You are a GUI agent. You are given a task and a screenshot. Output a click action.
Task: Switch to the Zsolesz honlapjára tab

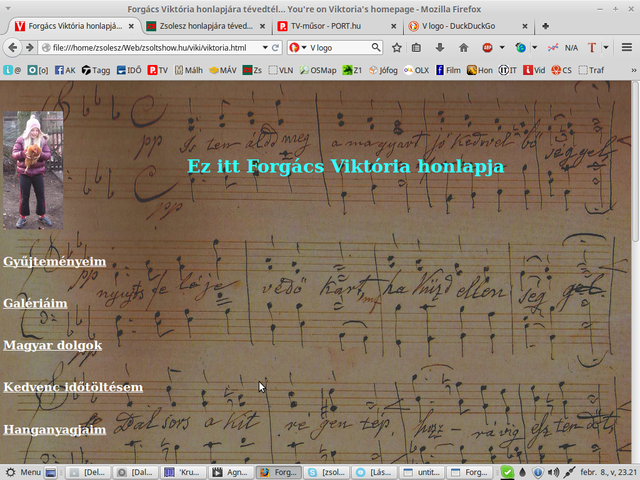205,26
